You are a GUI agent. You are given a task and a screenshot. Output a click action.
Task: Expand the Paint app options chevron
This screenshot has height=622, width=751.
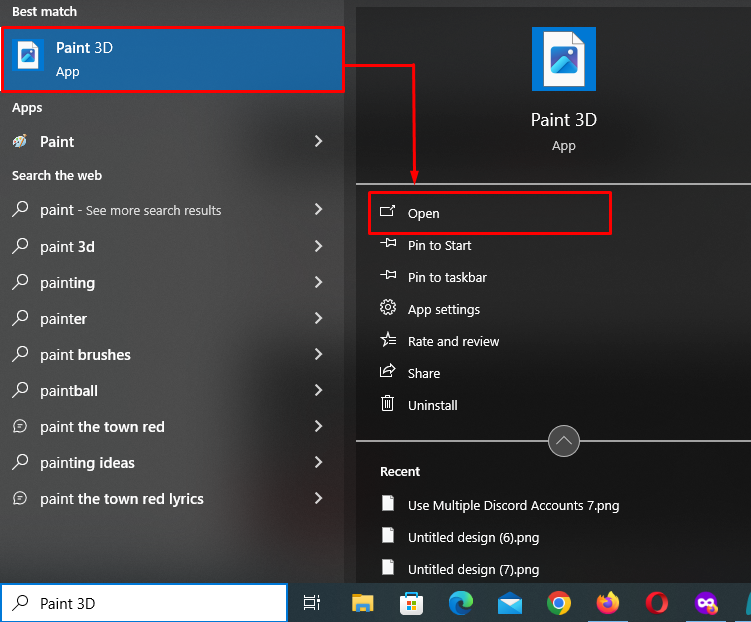318,142
